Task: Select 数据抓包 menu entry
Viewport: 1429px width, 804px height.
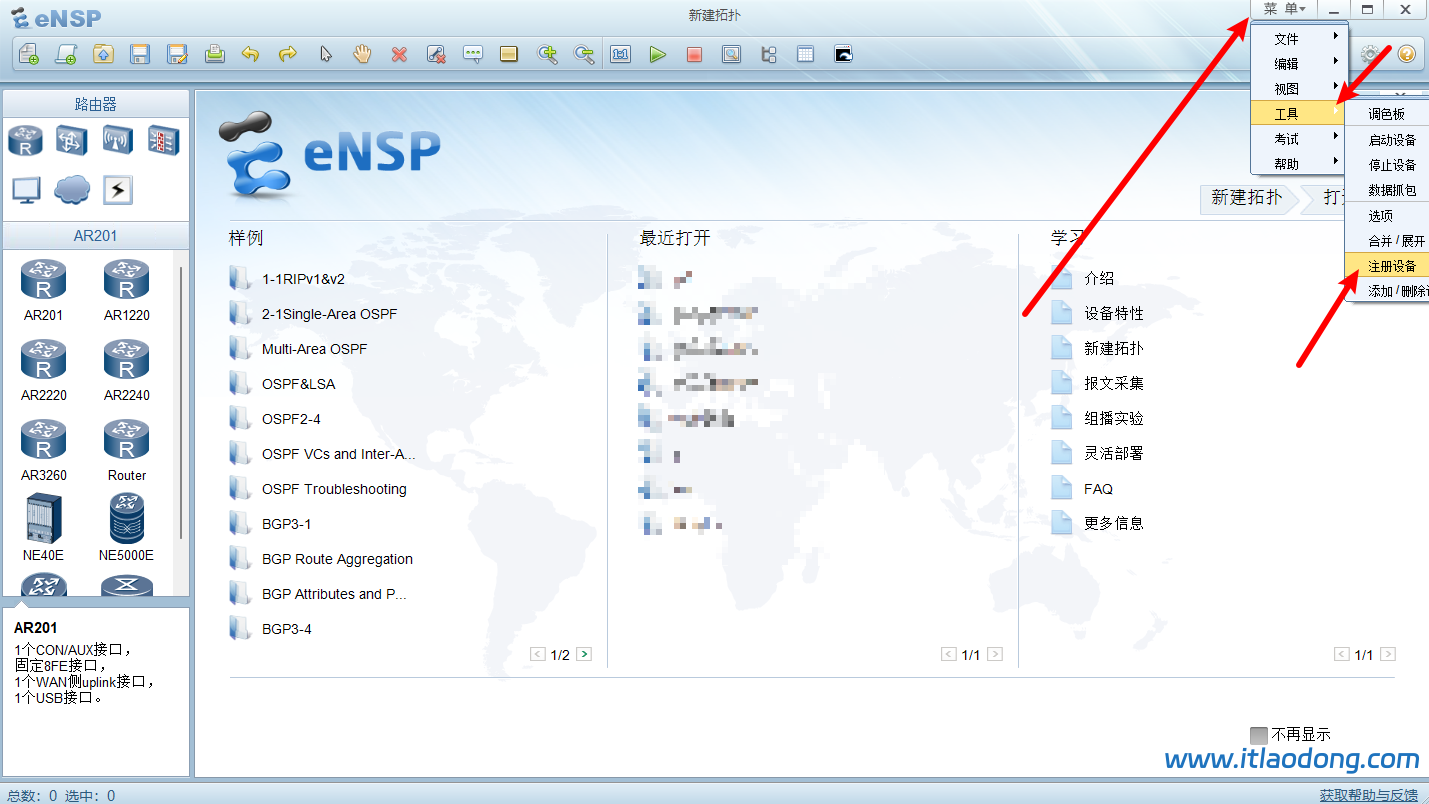Action: 1392,190
